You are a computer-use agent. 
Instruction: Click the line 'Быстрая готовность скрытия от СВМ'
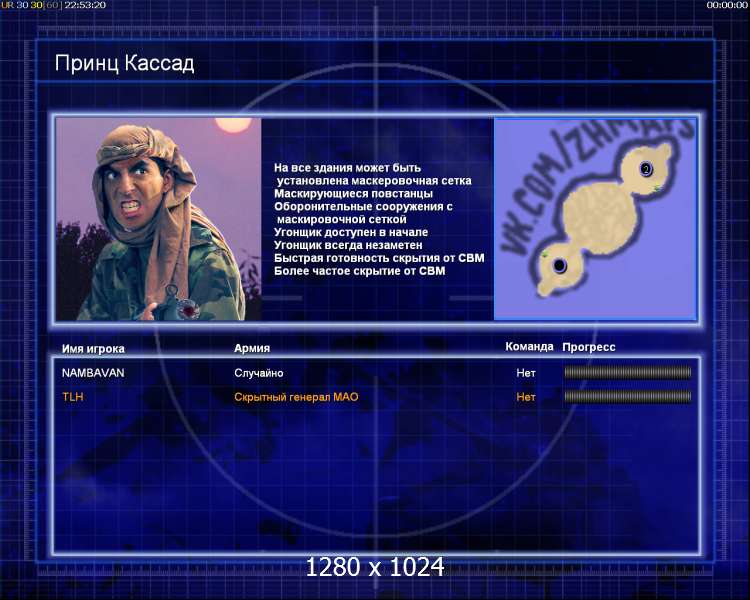point(379,258)
